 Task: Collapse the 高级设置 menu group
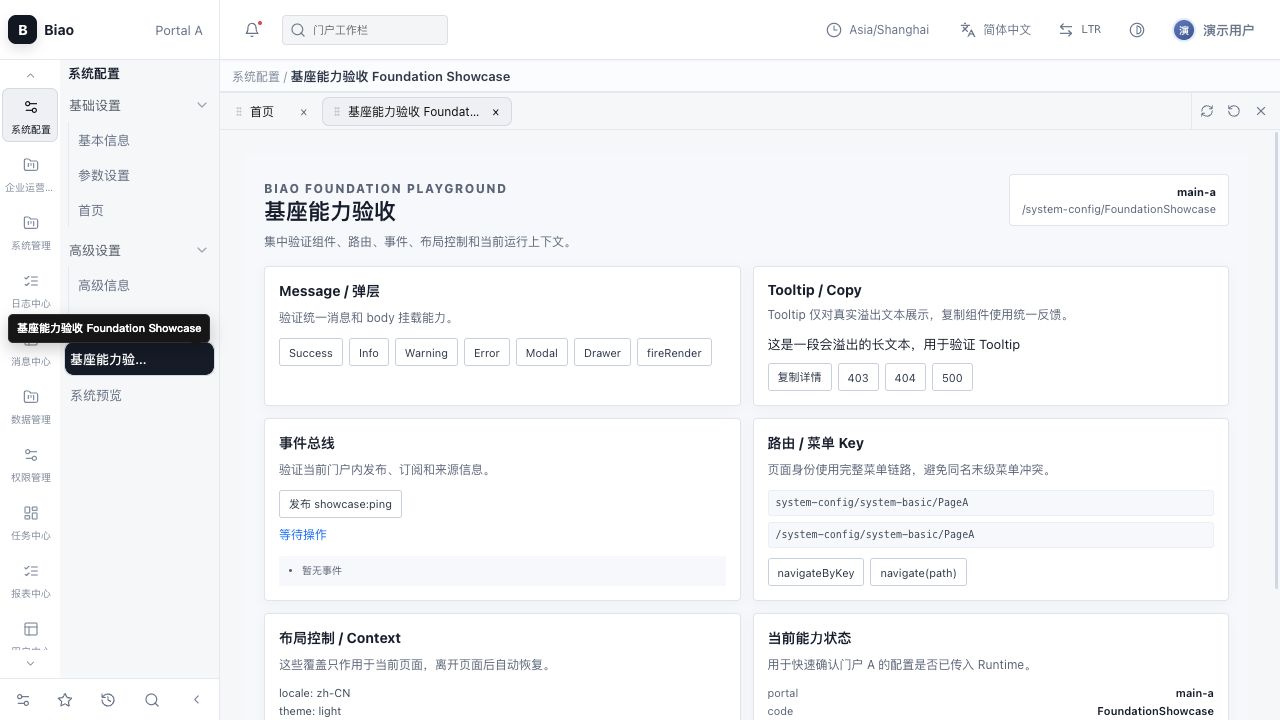[x=140, y=250]
